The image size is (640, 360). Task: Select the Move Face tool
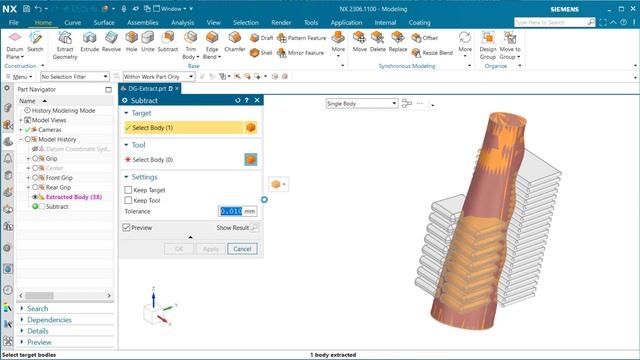(x=360, y=42)
